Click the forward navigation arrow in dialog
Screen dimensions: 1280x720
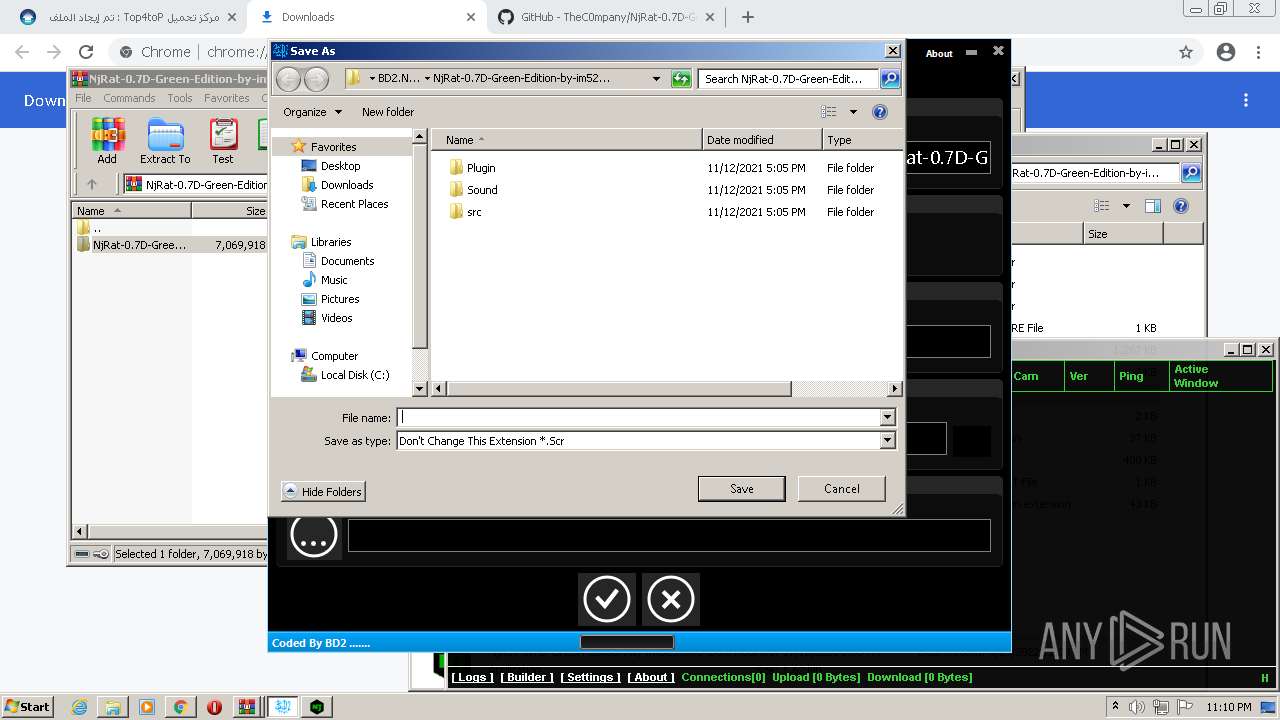(316, 79)
